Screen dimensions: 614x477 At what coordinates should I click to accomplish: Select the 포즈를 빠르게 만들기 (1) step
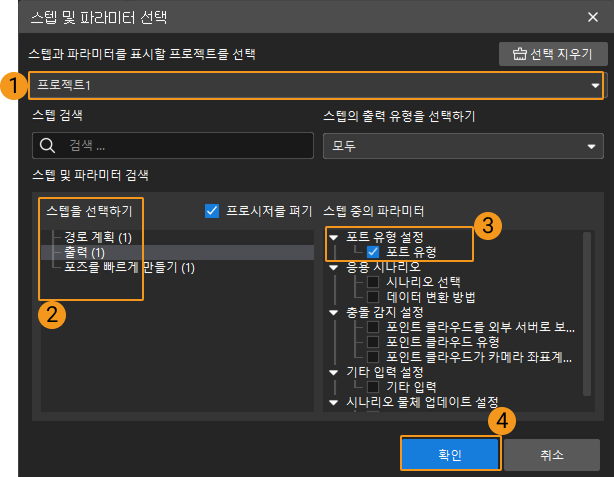(x=129, y=268)
